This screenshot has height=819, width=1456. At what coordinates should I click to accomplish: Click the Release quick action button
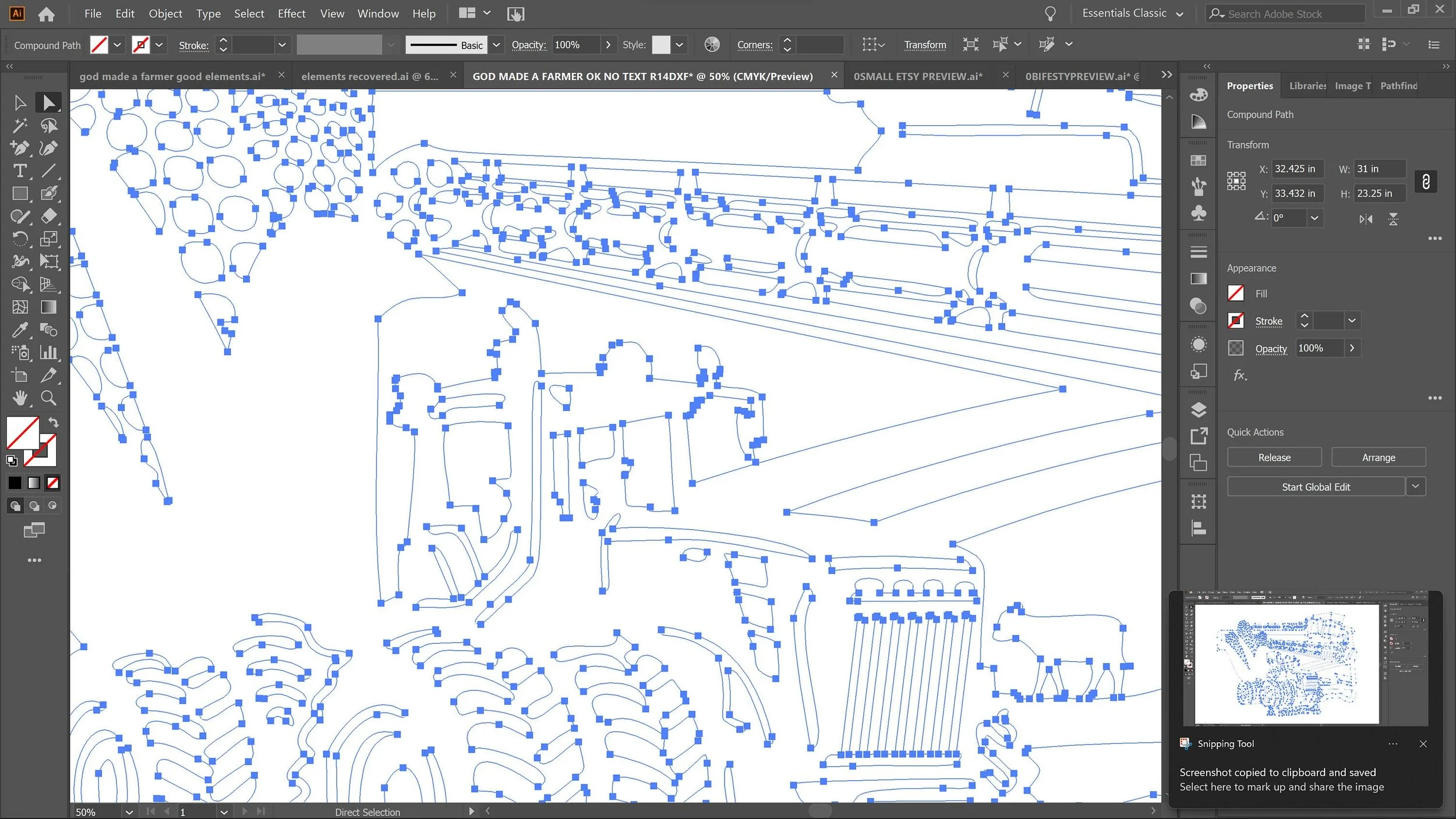[x=1274, y=458]
